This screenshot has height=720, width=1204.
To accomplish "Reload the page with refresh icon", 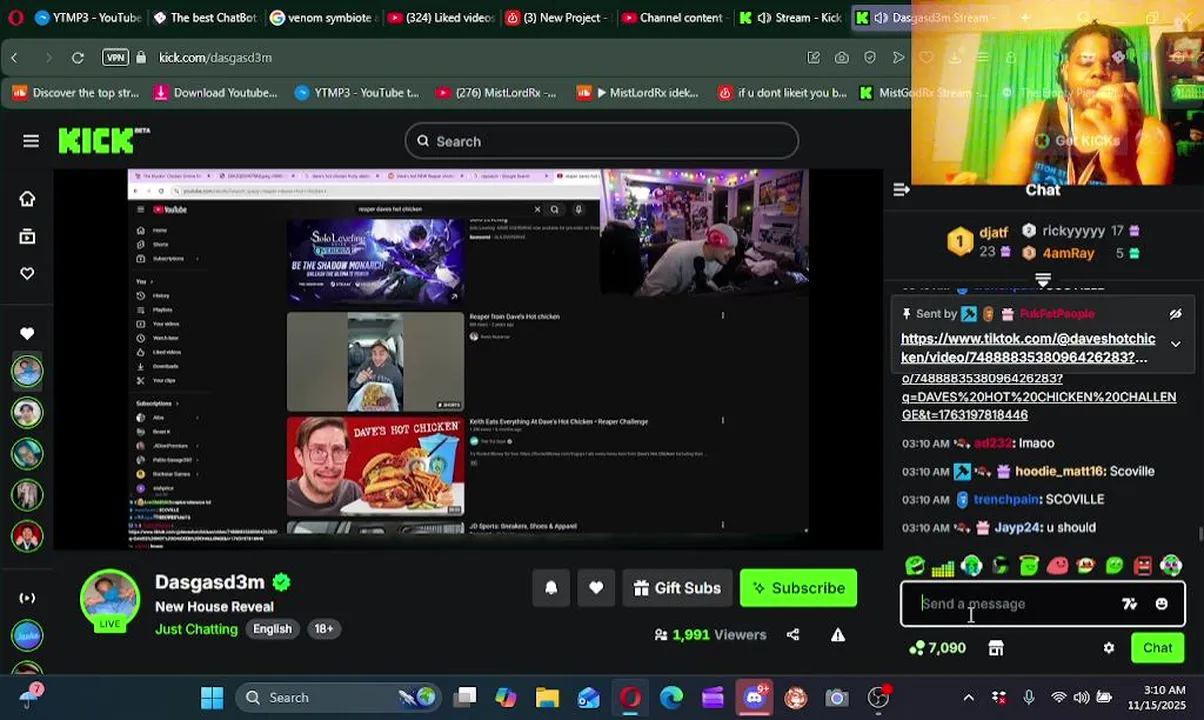I will point(77,58).
